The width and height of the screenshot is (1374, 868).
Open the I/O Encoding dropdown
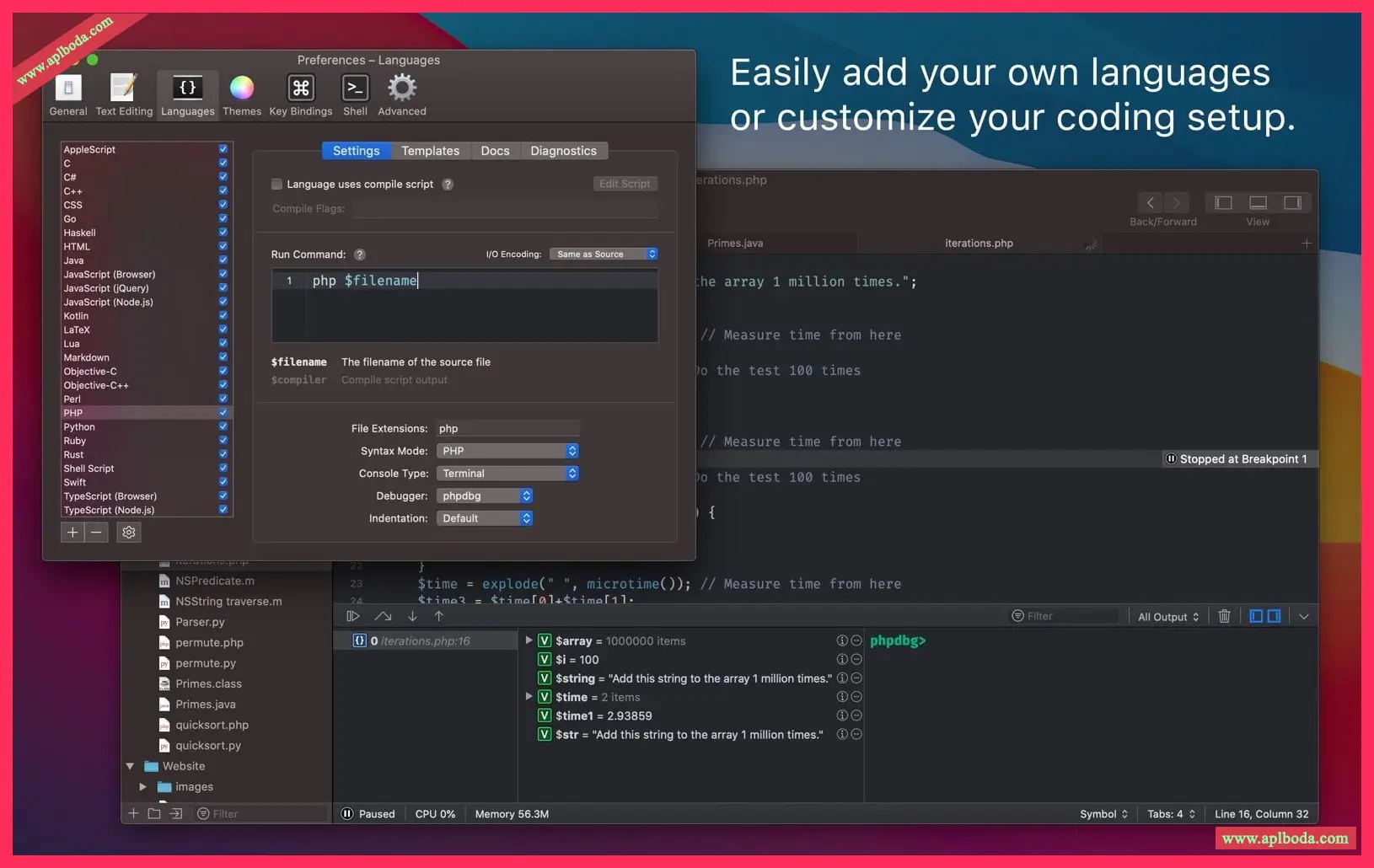[x=604, y=255]
